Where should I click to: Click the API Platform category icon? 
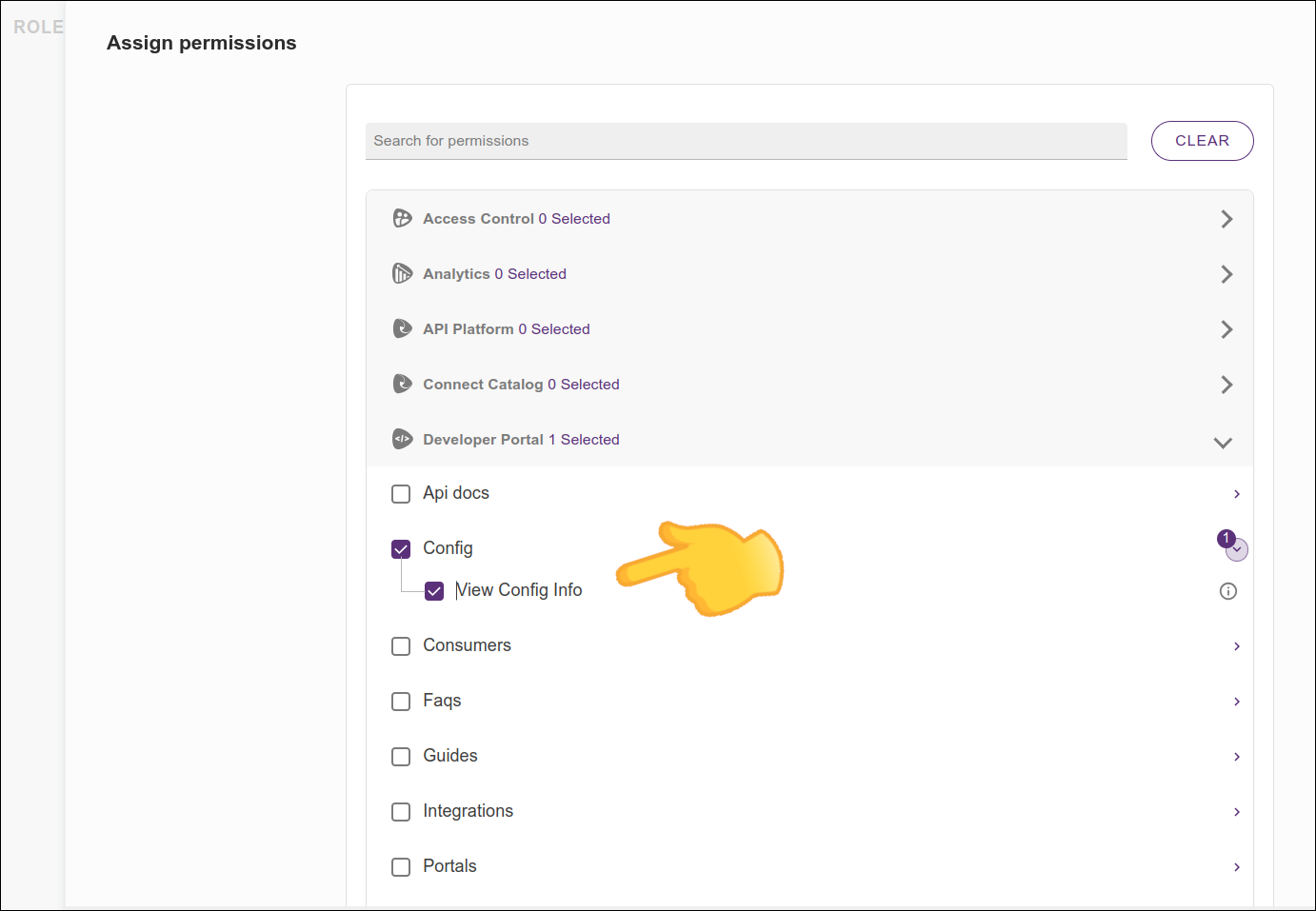402,329
